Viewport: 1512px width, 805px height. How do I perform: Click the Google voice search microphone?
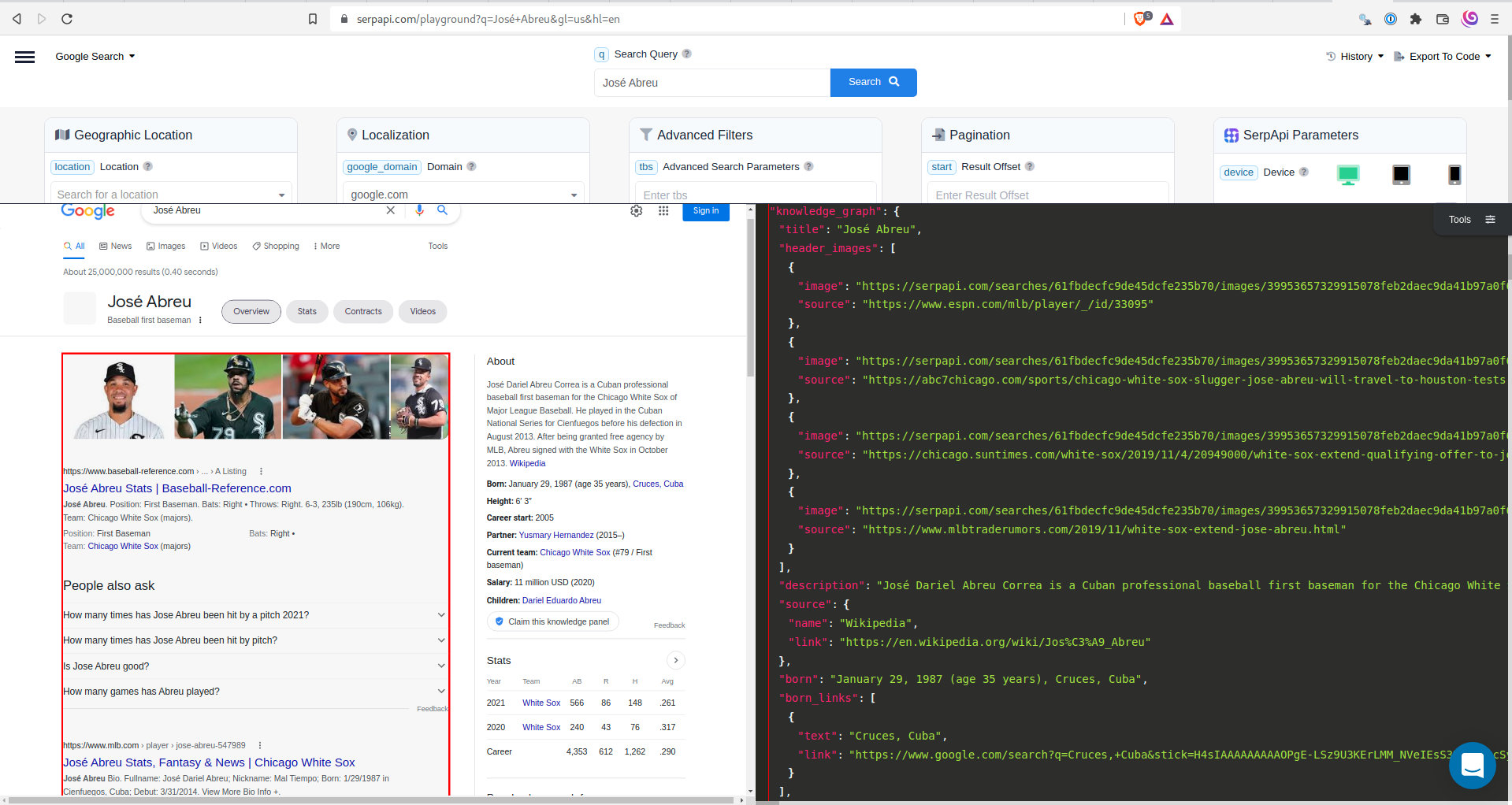[x=419, y=210]
